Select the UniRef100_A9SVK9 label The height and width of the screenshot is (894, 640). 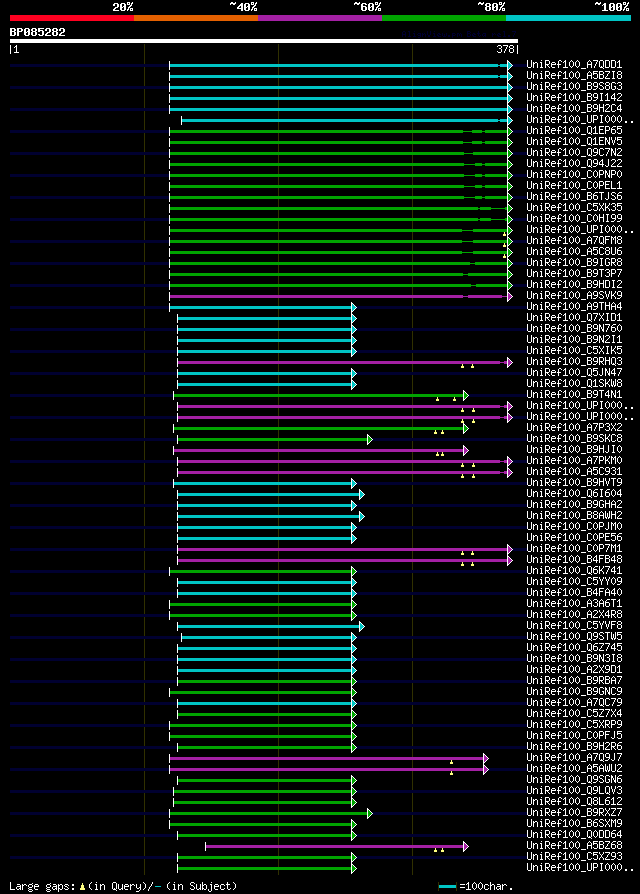574,296
